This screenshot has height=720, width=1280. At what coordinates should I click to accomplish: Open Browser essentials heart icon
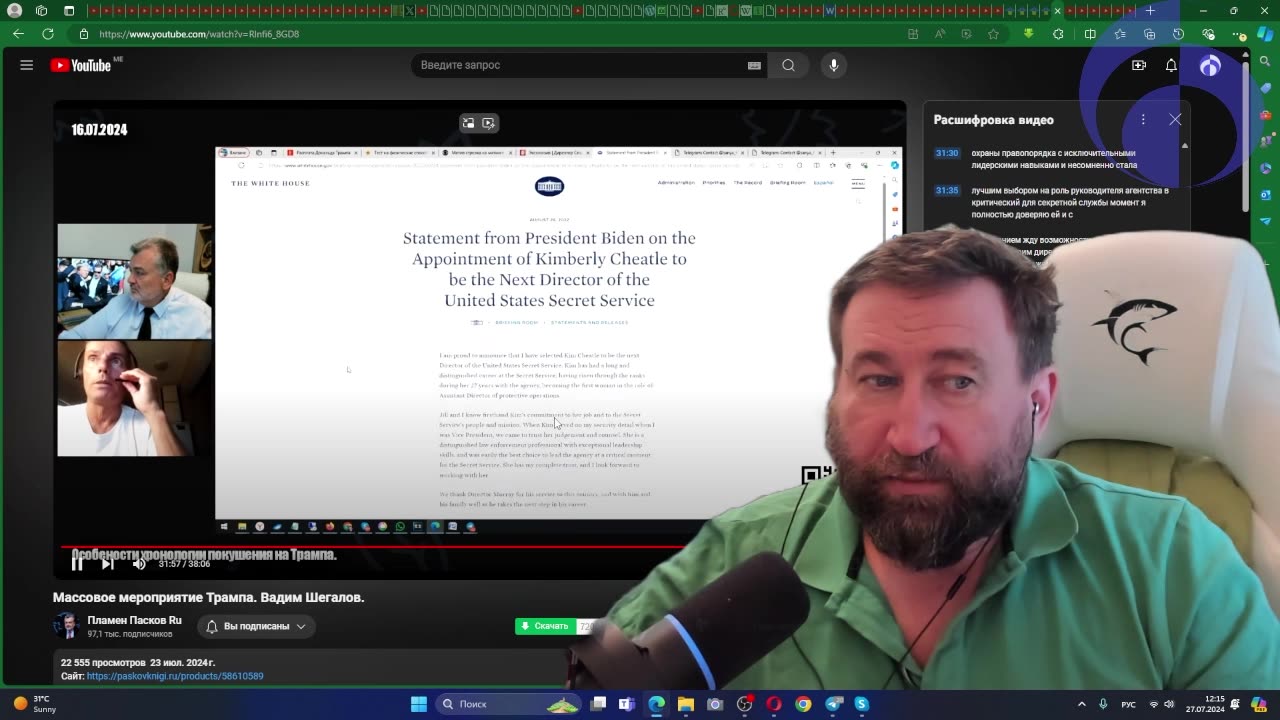coord(1208,34)
